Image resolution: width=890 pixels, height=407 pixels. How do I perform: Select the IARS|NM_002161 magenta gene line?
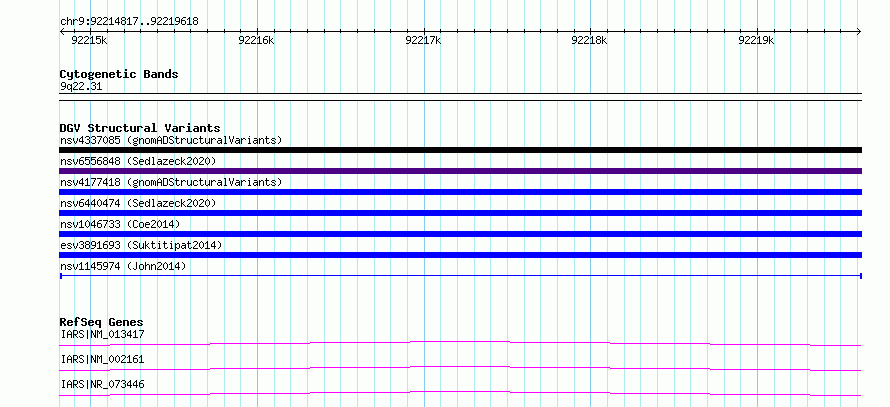pyautogui.click(x=460, y=368)
